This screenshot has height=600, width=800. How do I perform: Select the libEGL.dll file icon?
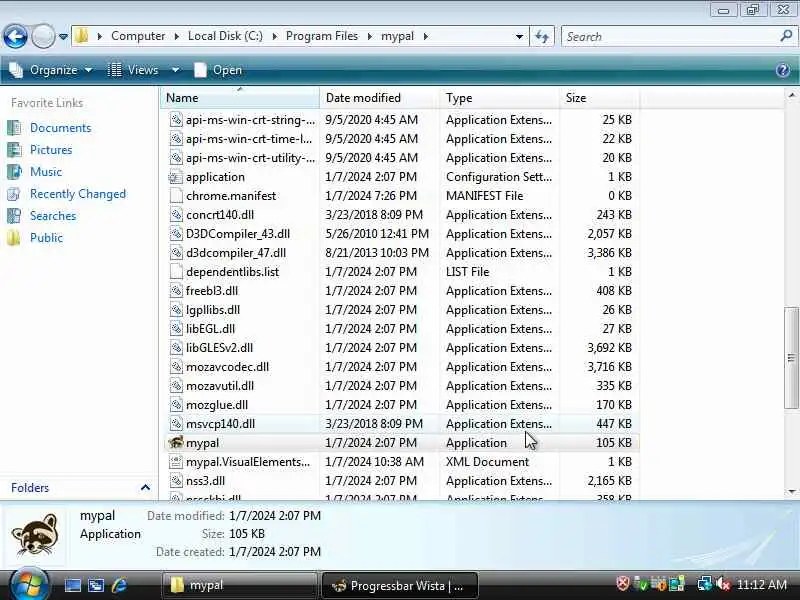point(176,329)
